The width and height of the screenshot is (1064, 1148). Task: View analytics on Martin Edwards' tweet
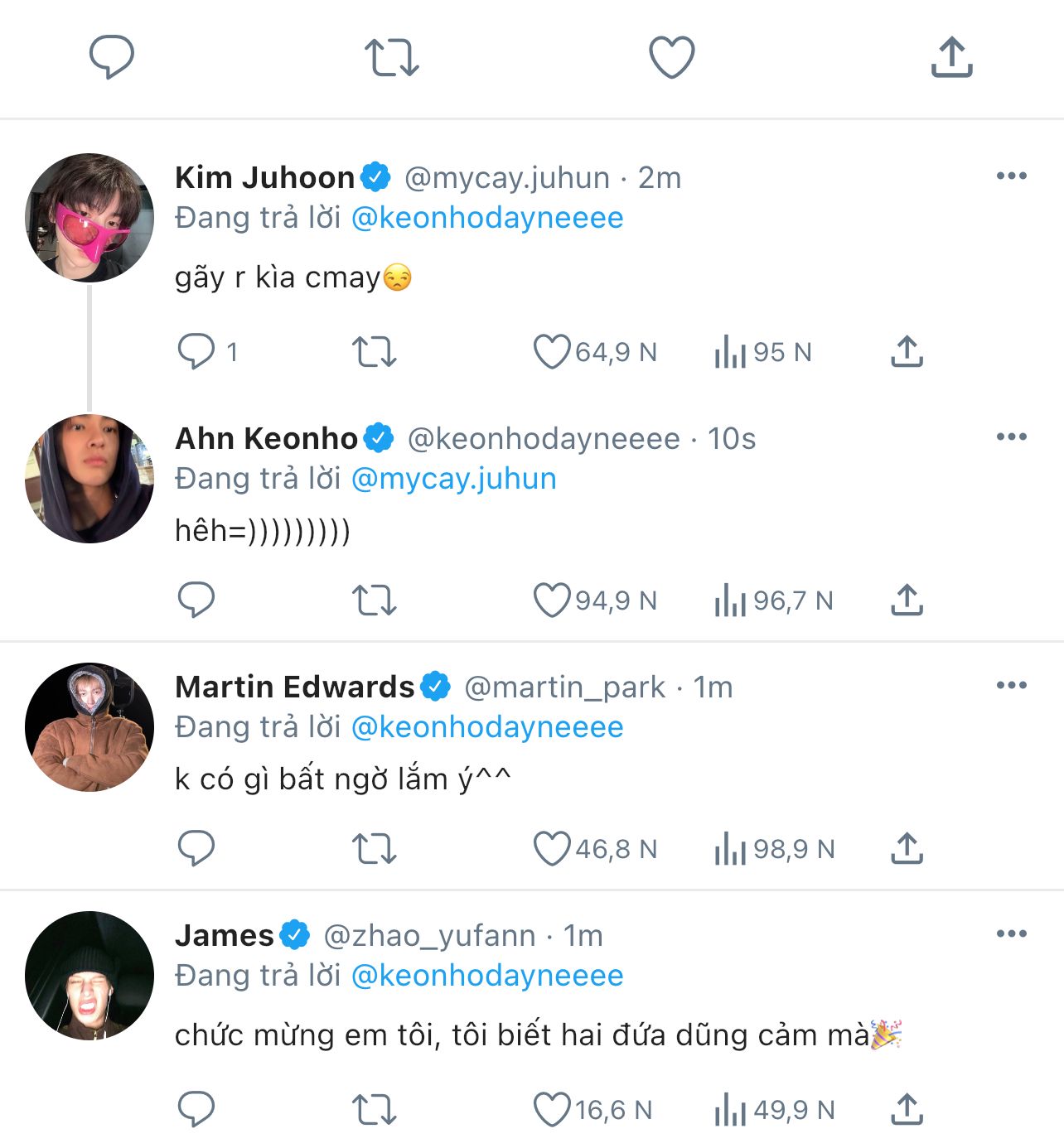point(731,848)
